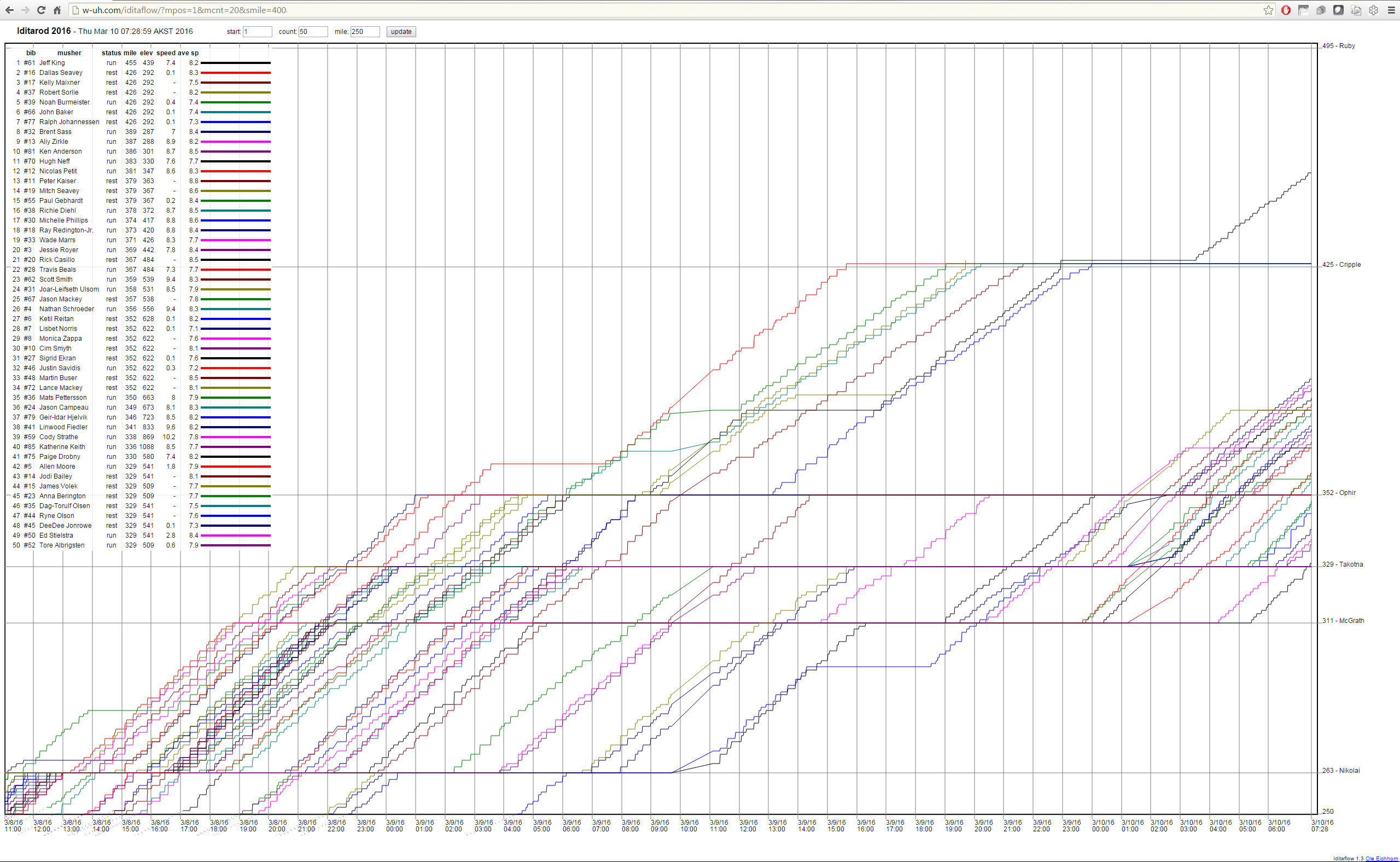Click the 3/9/16 00:00 time axis label
The height and width of the screenshot is (862, 1400).
395,825
